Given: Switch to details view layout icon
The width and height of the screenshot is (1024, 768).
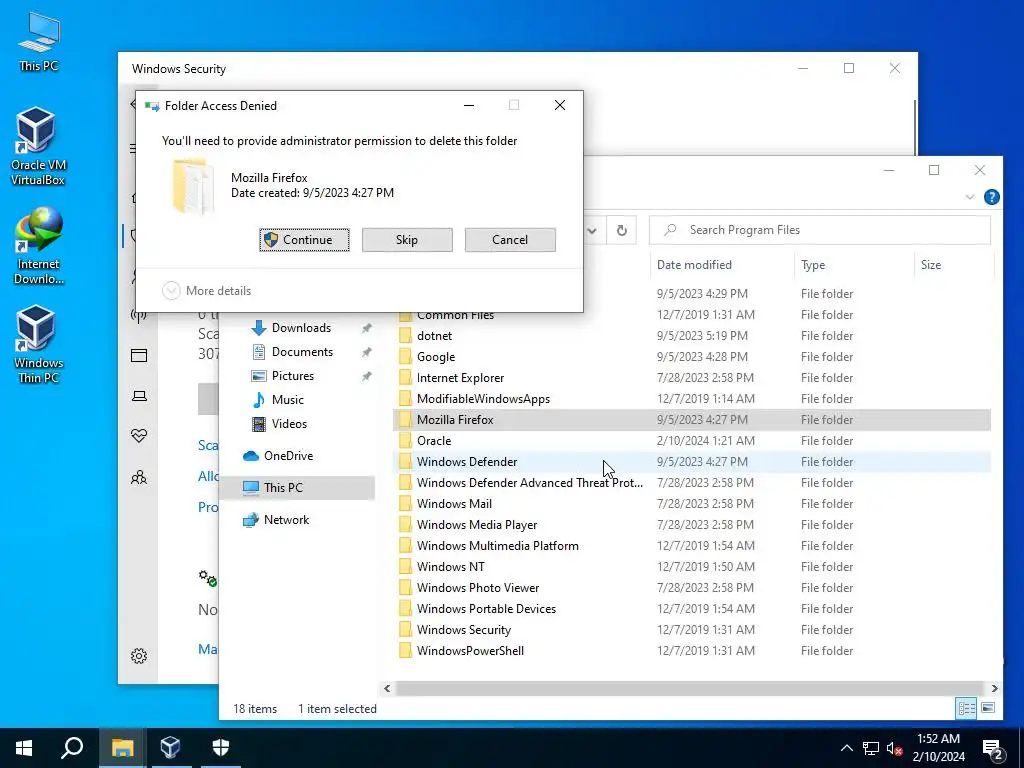Looking at the screenshot, I should click(x=967, y=708).
